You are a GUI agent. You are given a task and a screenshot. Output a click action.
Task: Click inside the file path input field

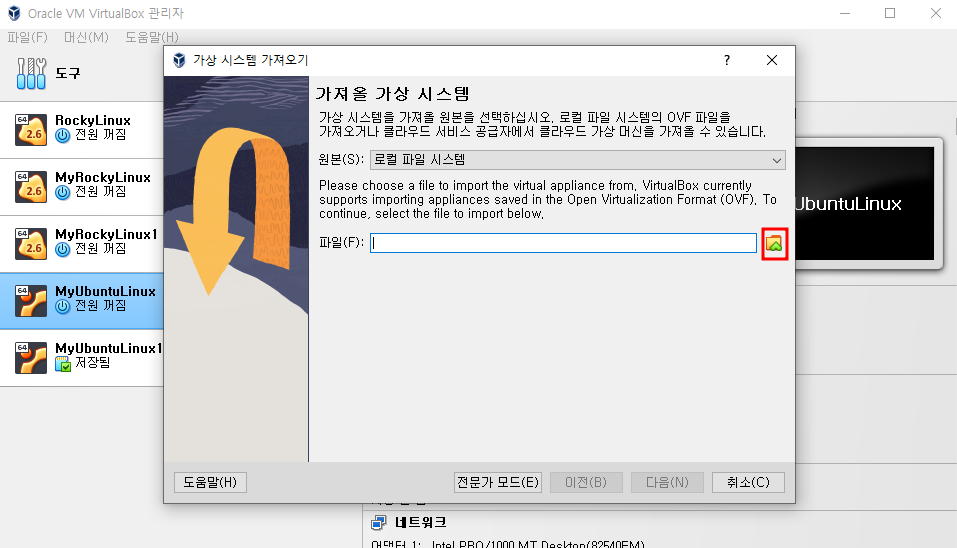(x=563, y=243)
